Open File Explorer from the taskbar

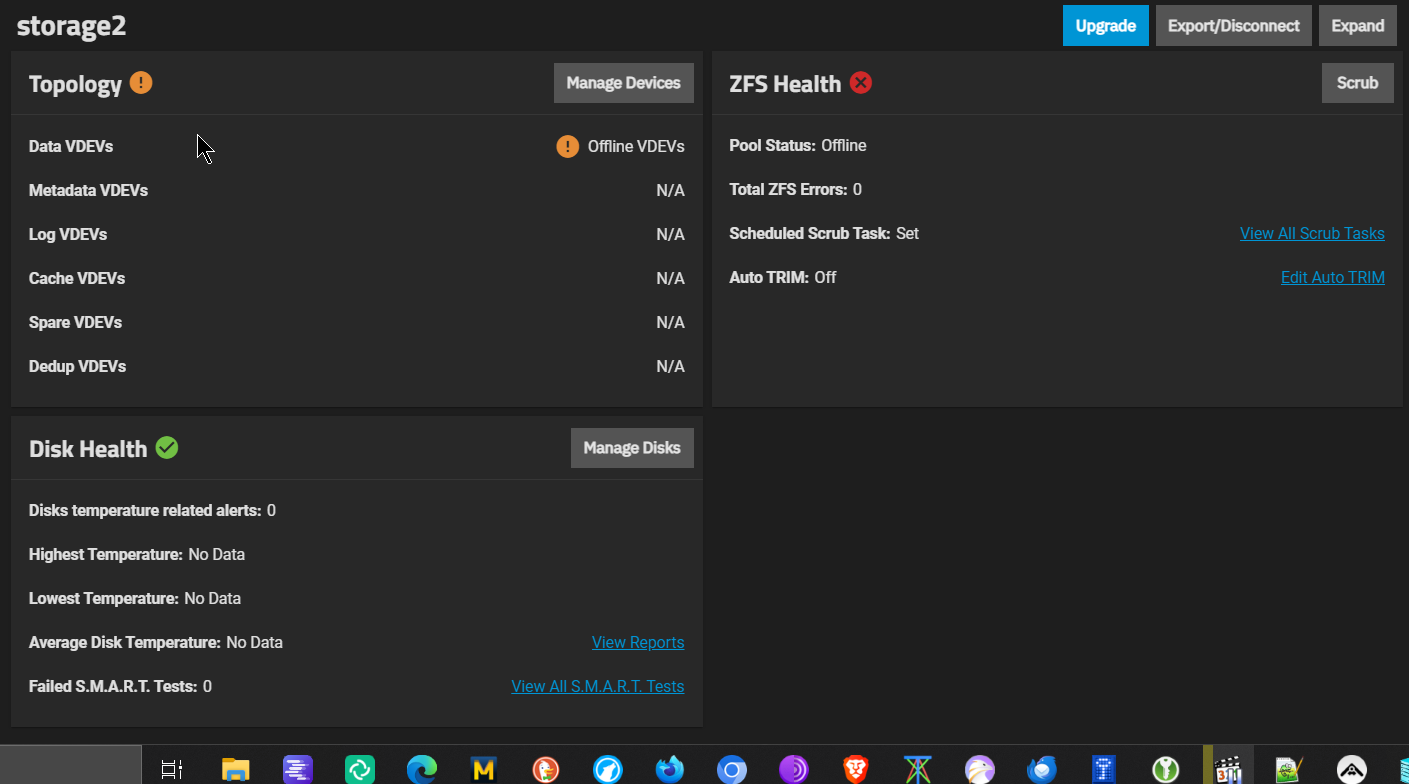pos(235,769)
